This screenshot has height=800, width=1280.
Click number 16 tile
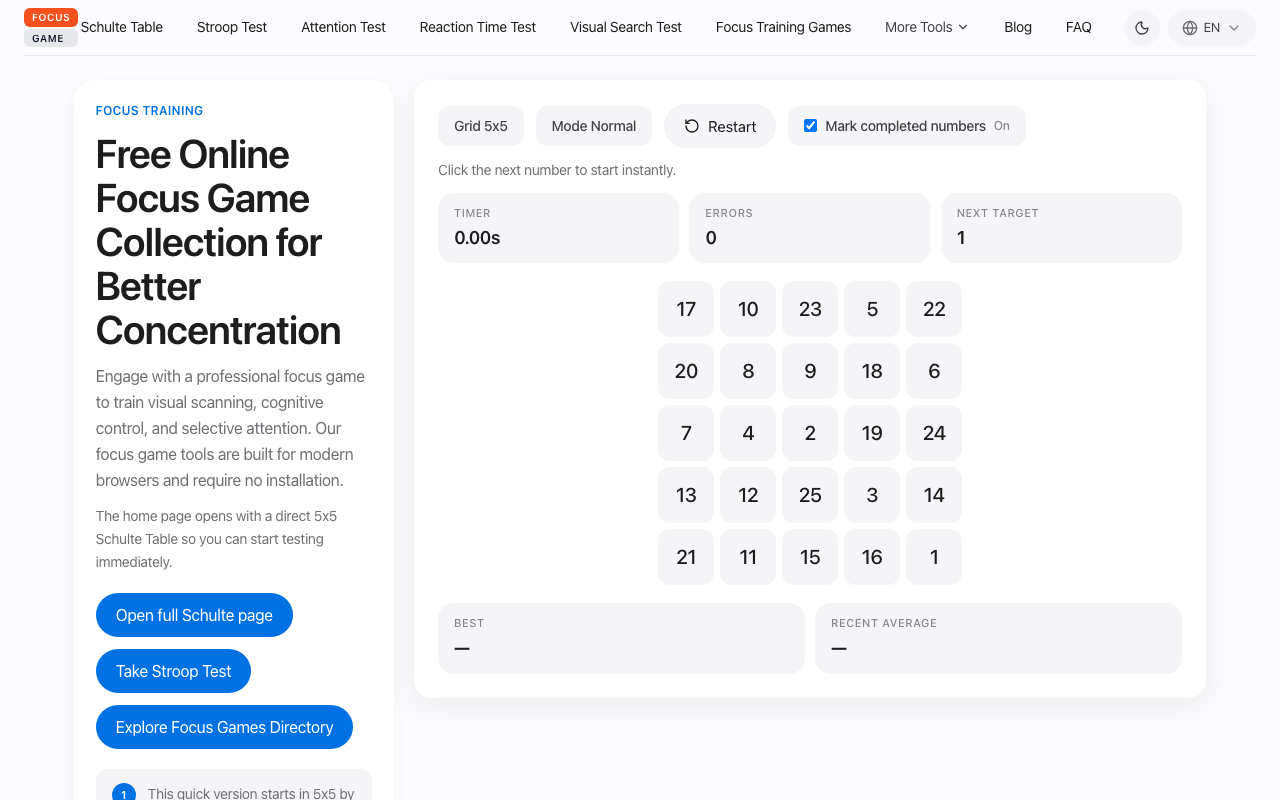click(x=872, y=557)
